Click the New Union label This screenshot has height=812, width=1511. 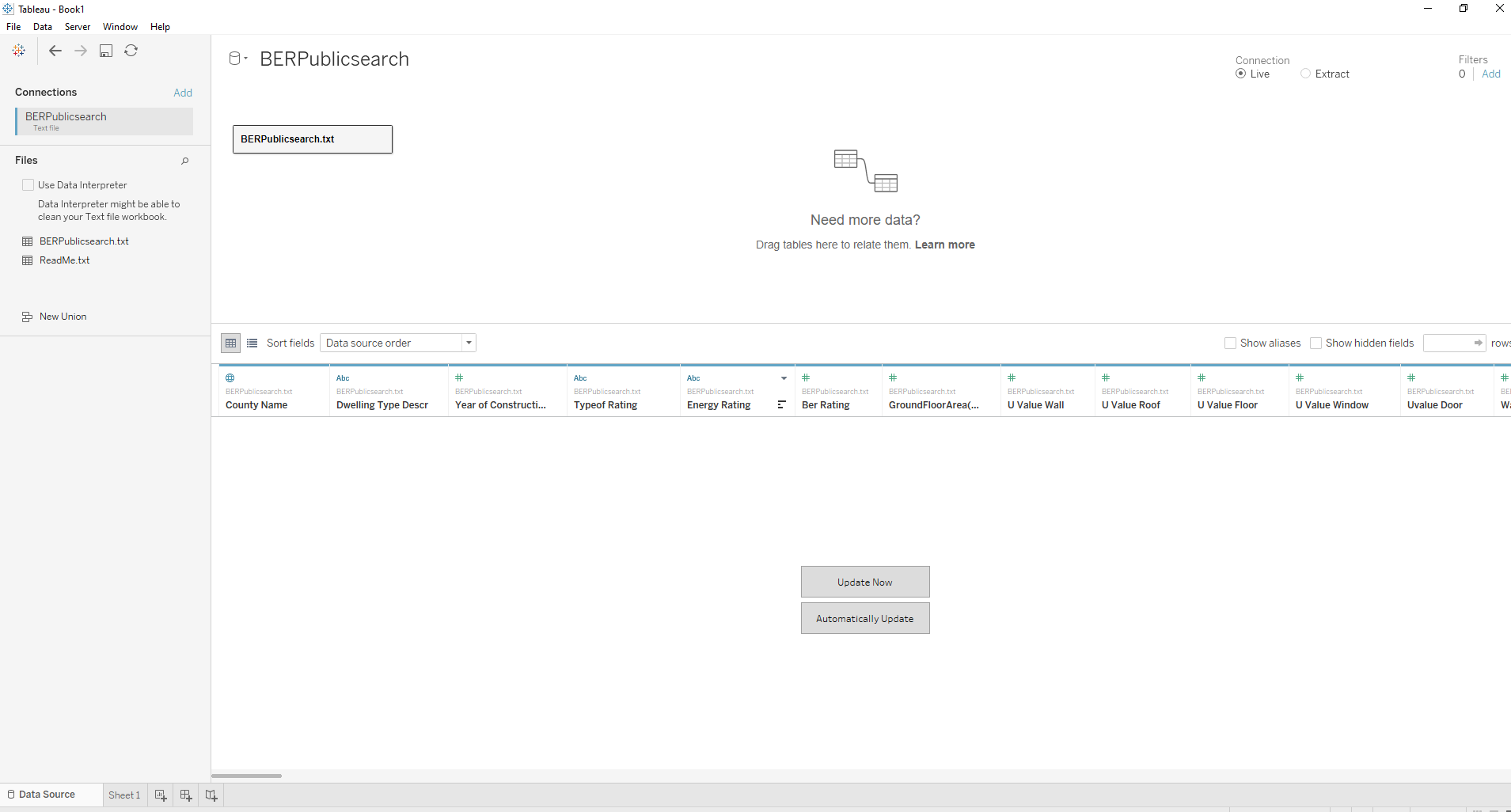coord(63,317)
